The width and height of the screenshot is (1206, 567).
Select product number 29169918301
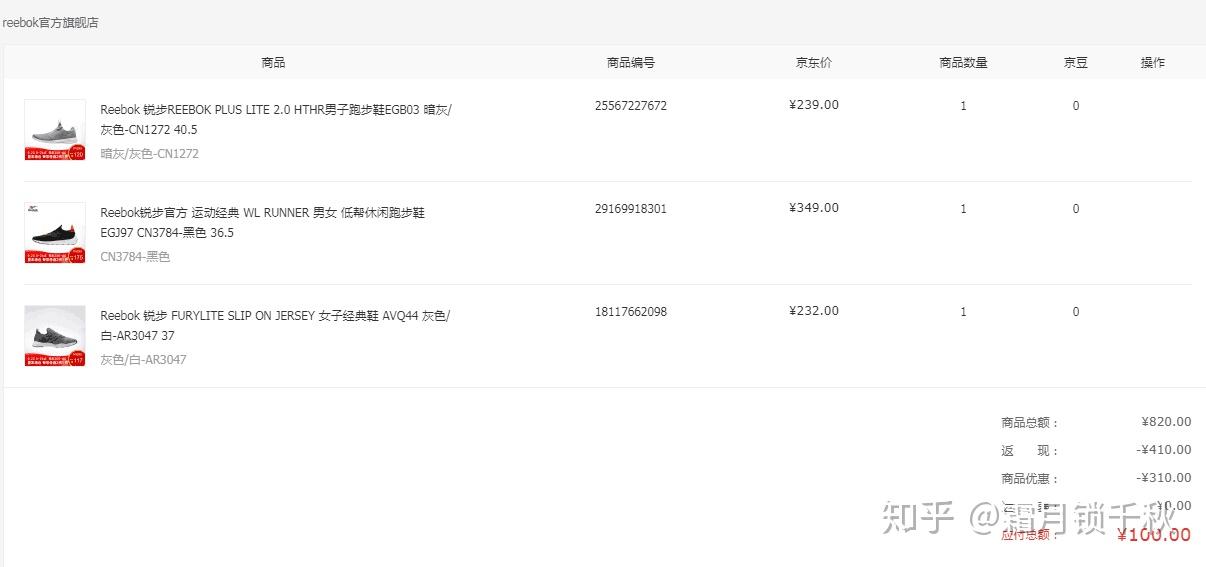pos(630,208)
